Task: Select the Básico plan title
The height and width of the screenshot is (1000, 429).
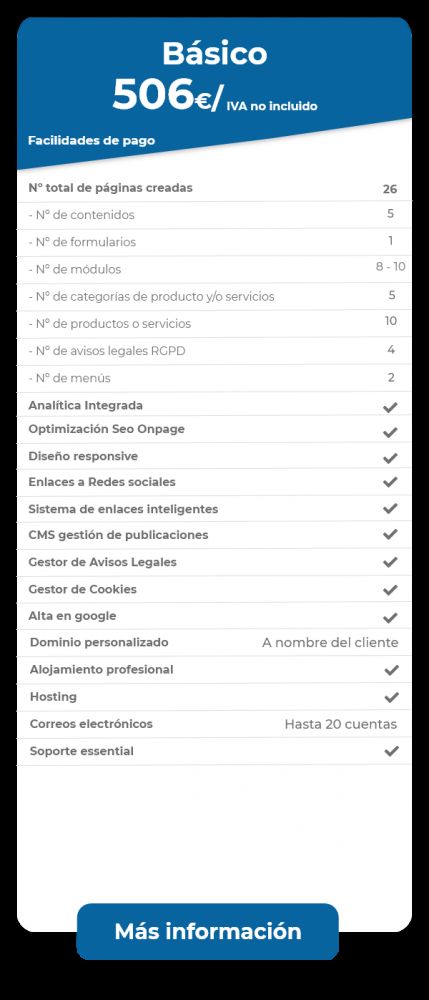Action: pyautogui.click(x=215, y=54)
